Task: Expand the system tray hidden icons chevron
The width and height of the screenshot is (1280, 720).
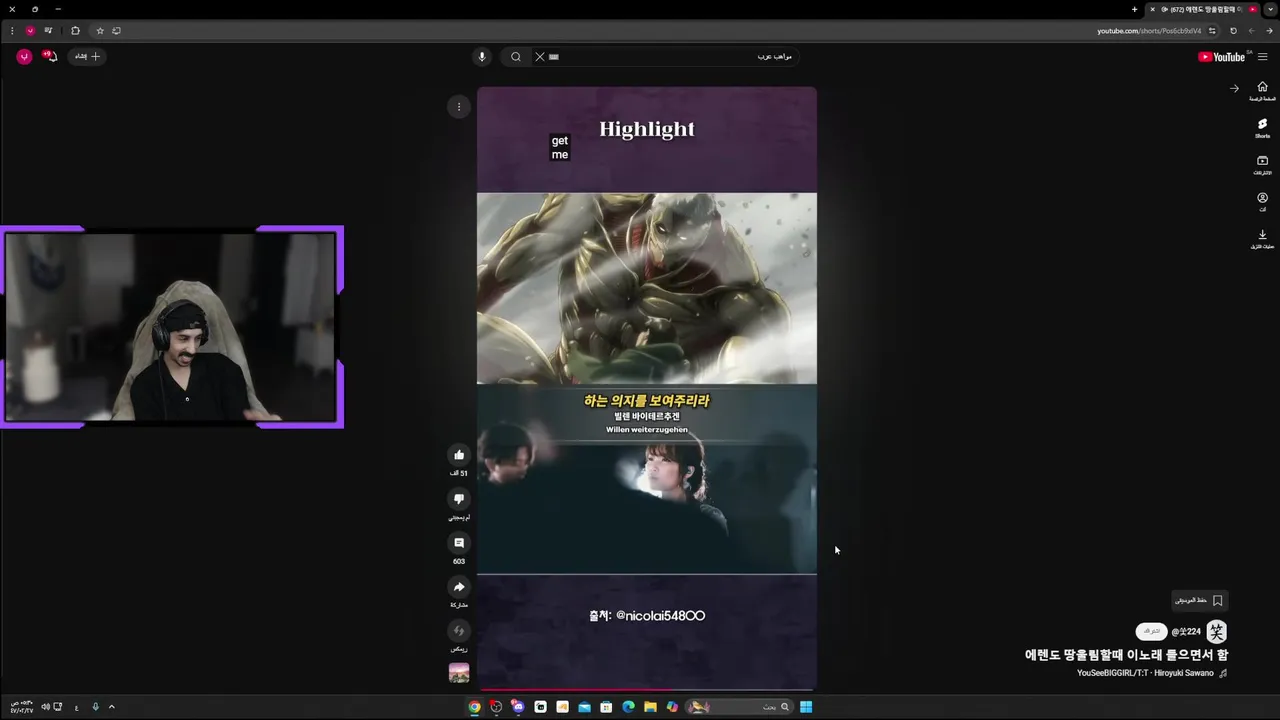Action: 112,707
